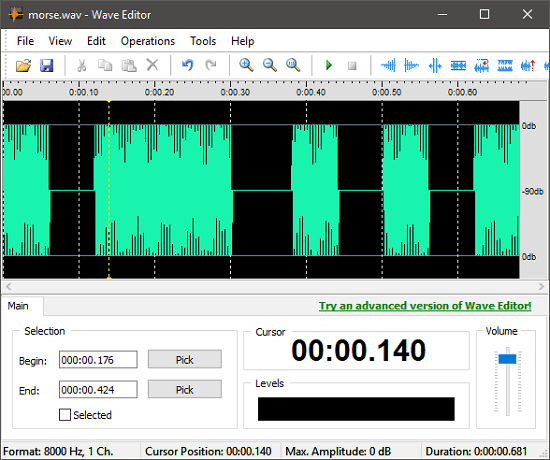Screen dimensions: 550x460
Task: Copy selection with the copy icon
Action: tap(105, 66)
